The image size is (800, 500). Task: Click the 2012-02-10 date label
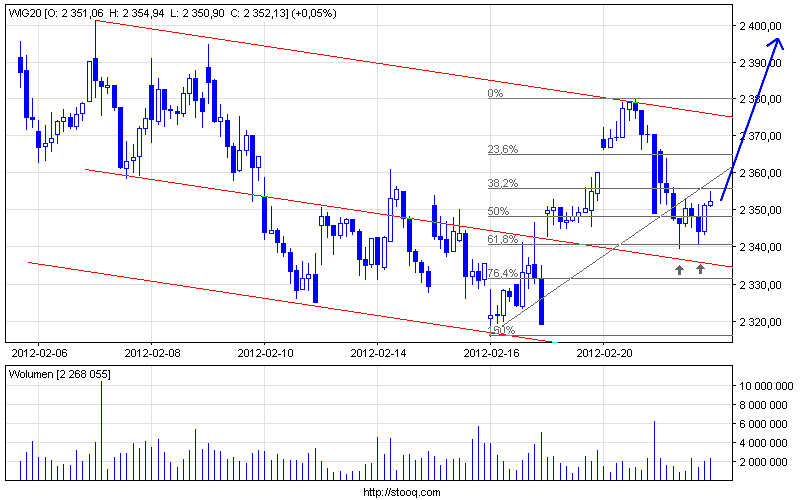pos(265,353)
